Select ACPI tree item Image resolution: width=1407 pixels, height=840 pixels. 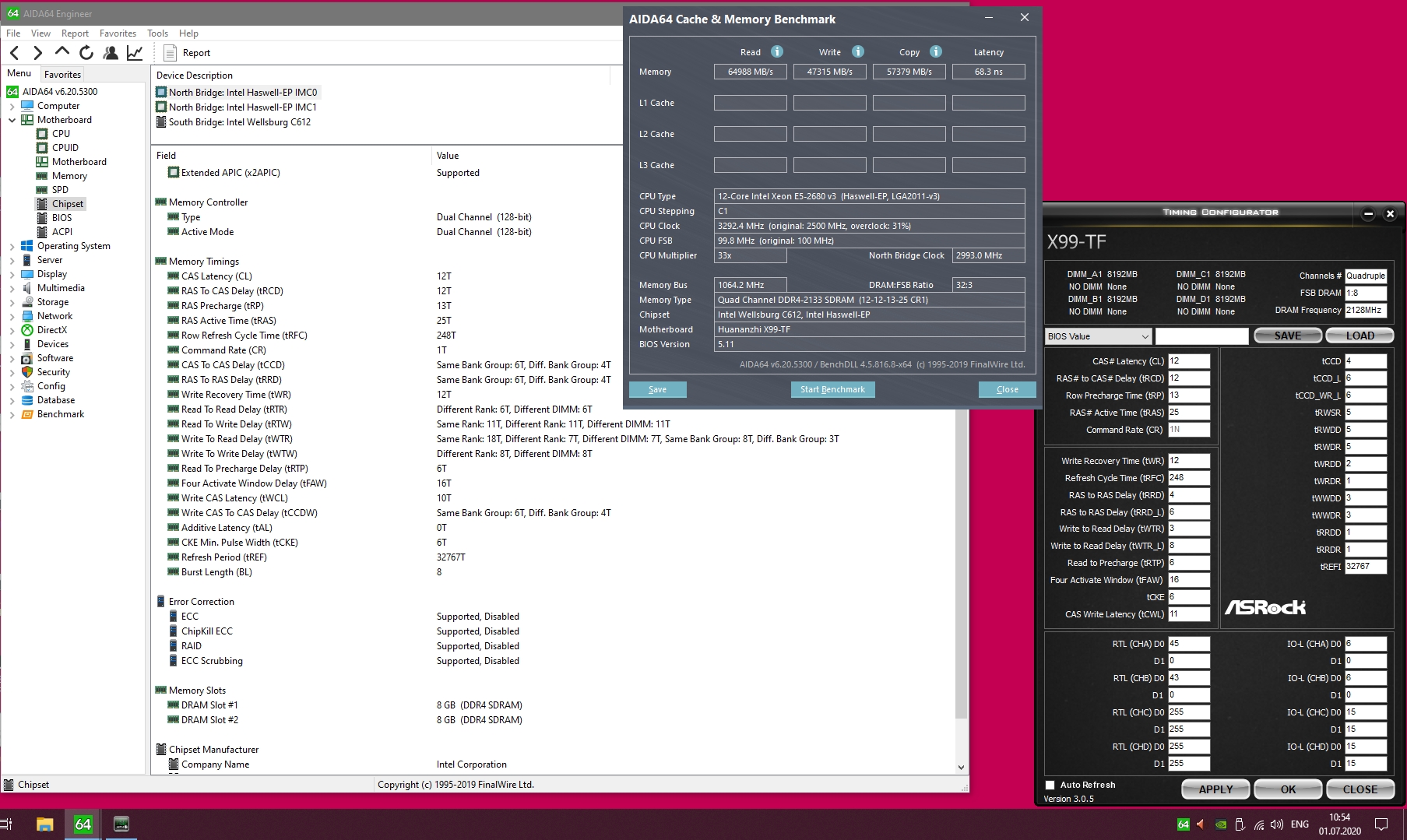(x=62, y=232)
